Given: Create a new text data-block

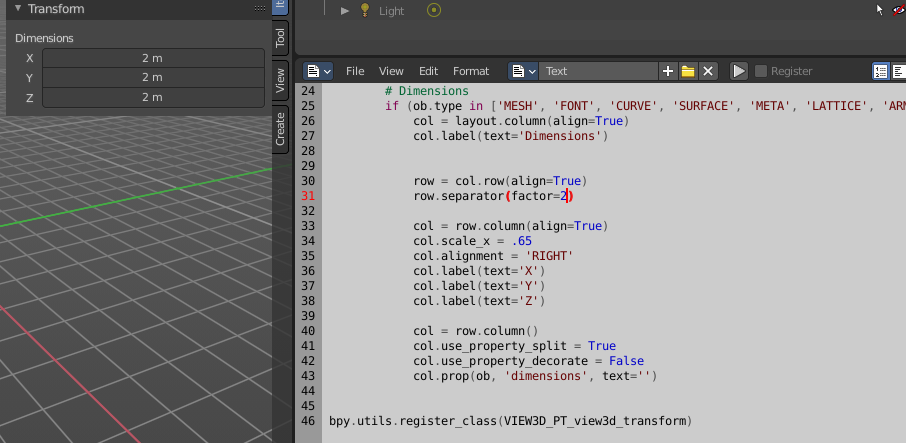Looking at the screenshot, I should coord(668,71).
